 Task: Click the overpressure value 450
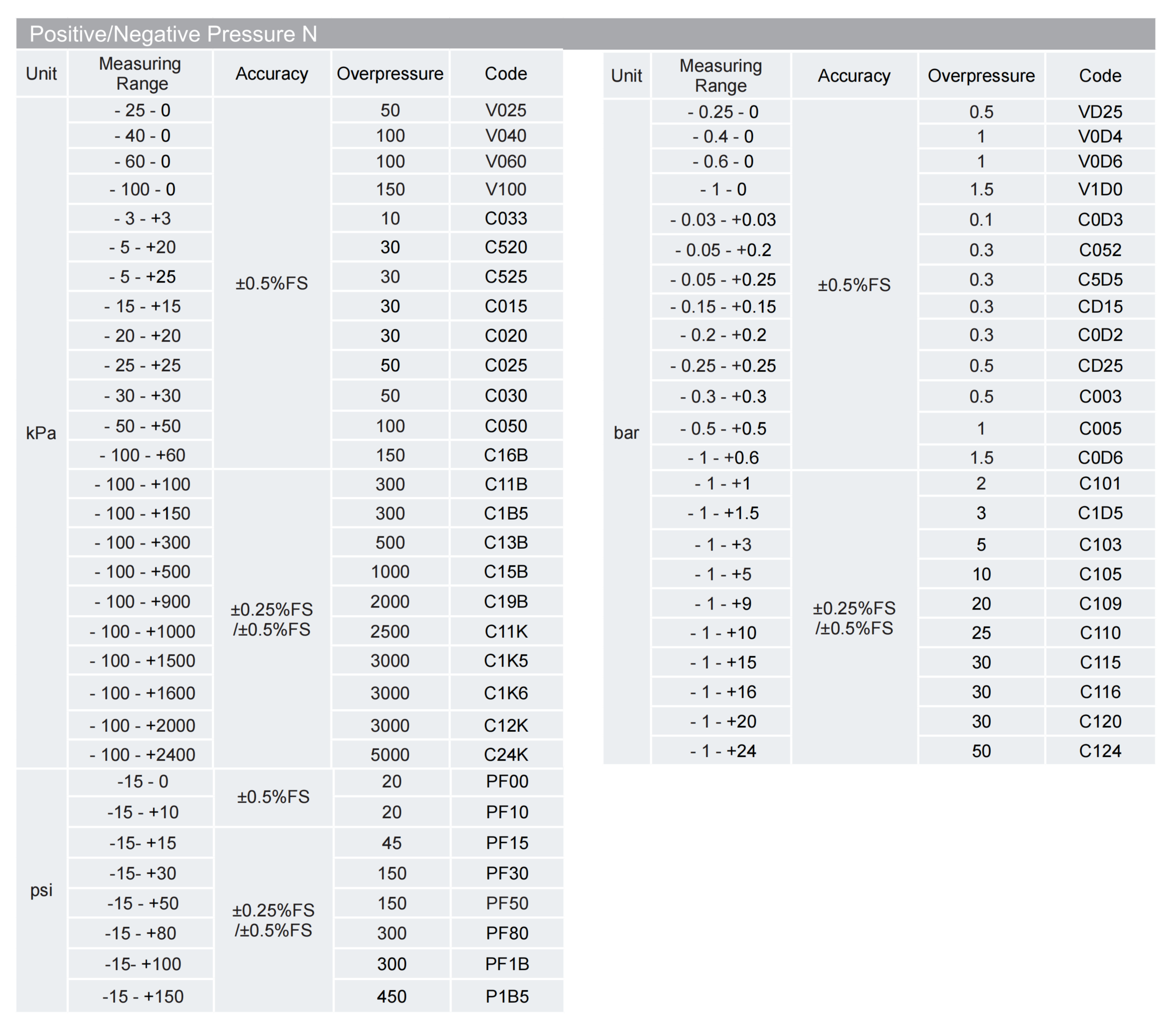(x=391, y=996)
